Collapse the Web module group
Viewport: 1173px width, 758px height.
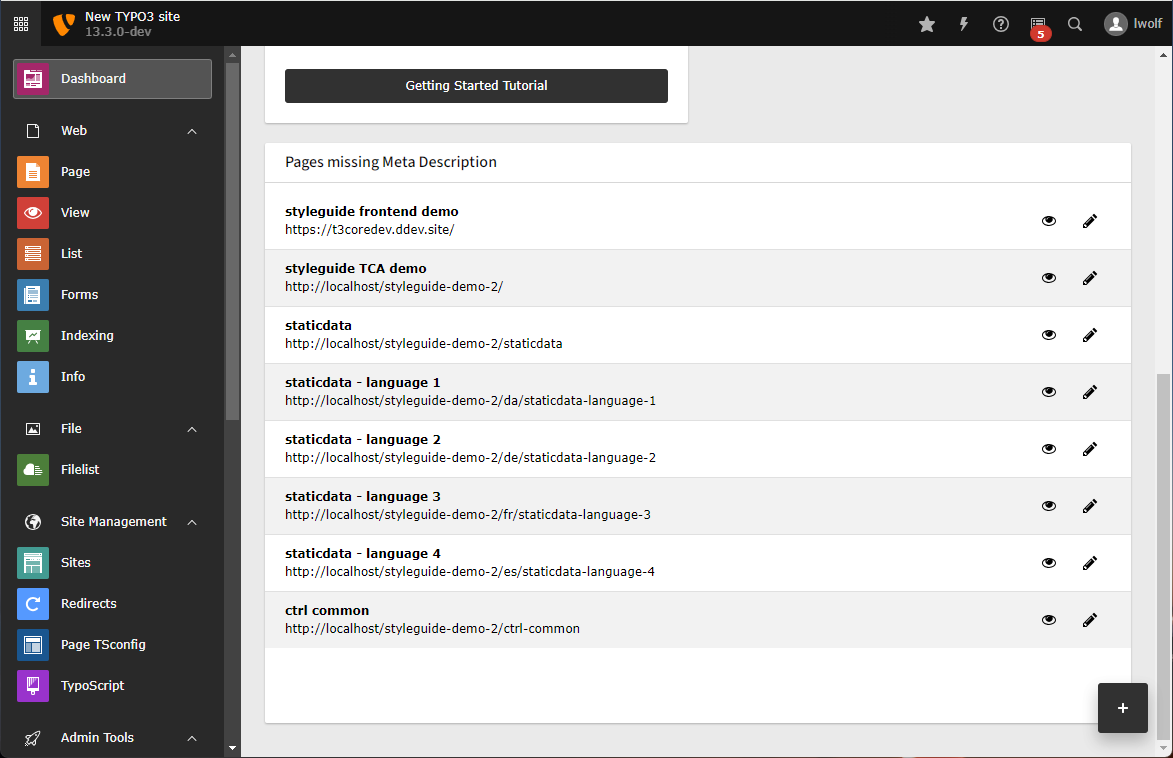192,131
